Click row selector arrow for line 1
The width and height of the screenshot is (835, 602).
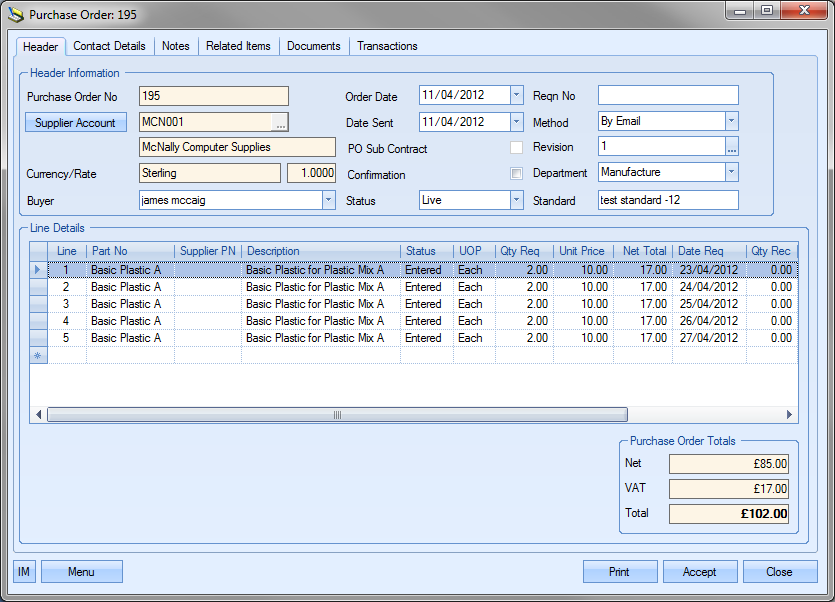pyautogui.click(x=38, y=270)
